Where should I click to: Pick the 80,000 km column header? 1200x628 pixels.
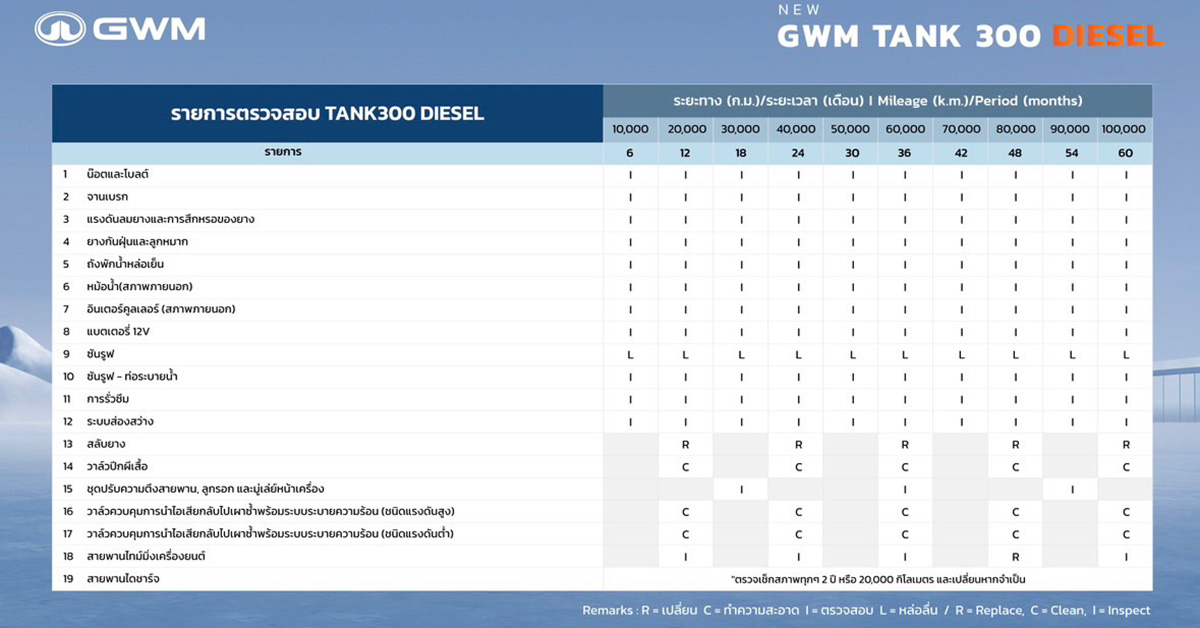tap(1015, 129)
